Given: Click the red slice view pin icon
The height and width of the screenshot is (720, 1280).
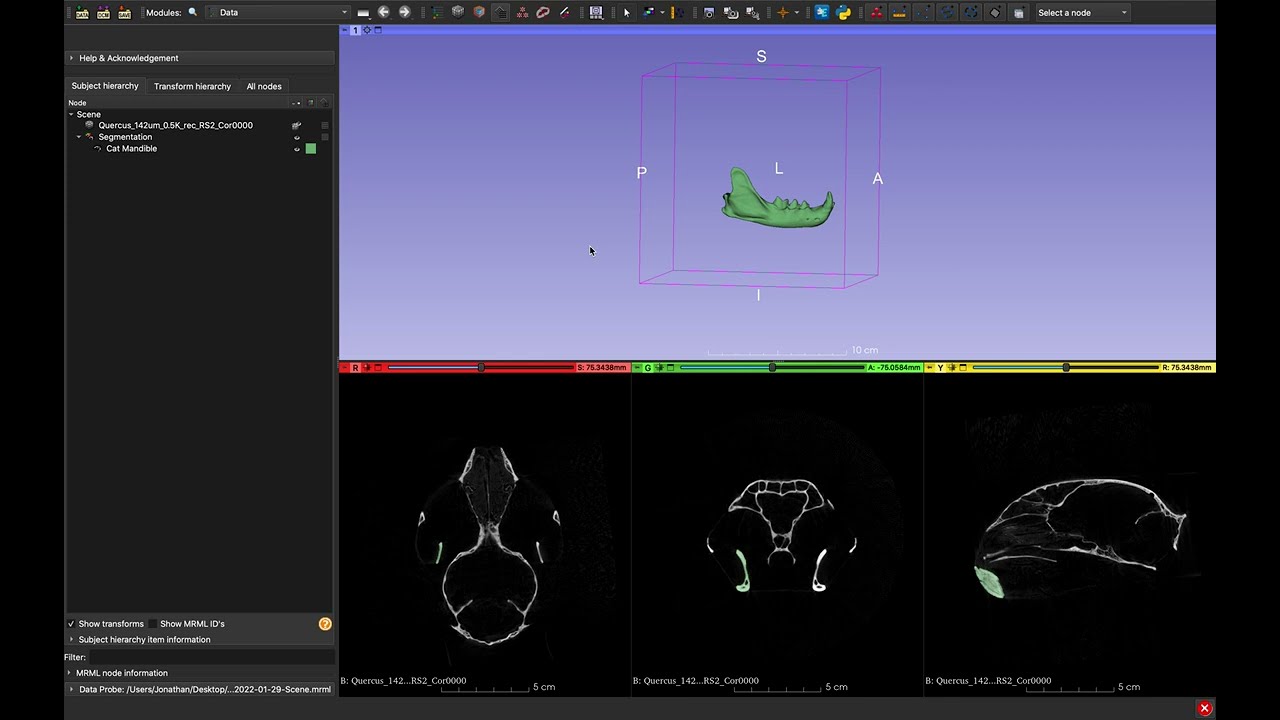Looking at the screenshot, I should pos(344,368).
